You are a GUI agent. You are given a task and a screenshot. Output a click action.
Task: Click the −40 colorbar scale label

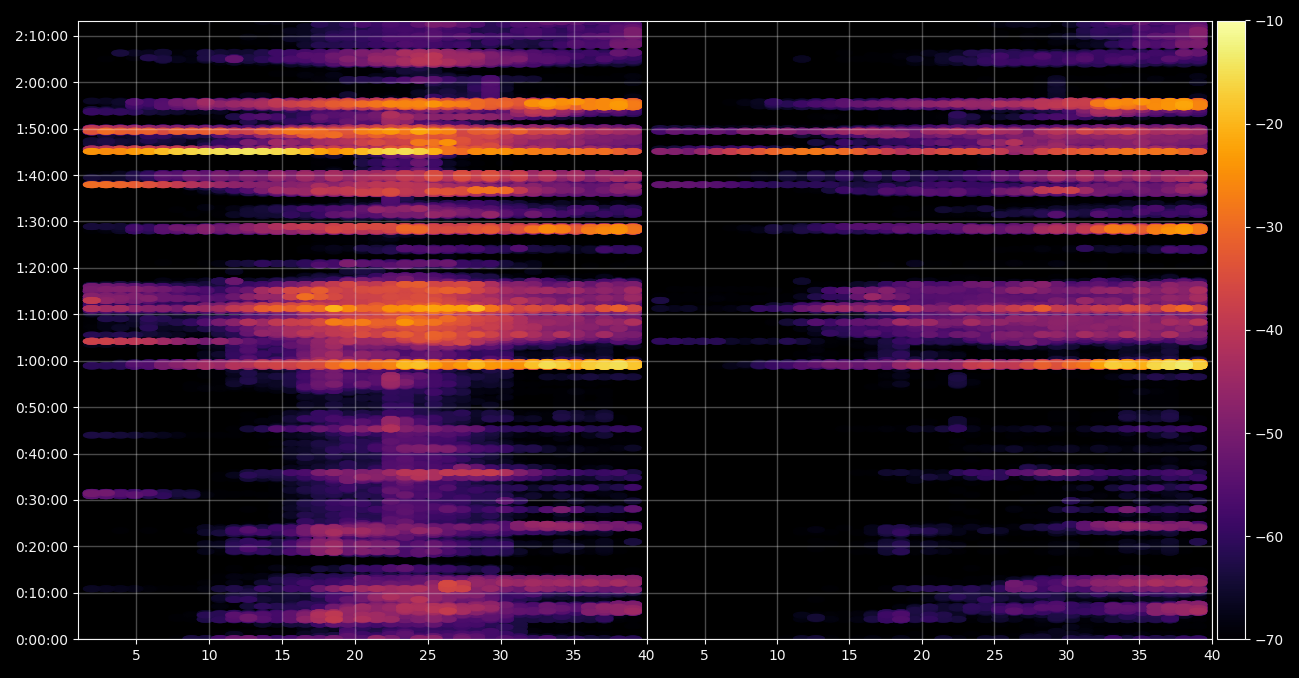(1269, 330)
